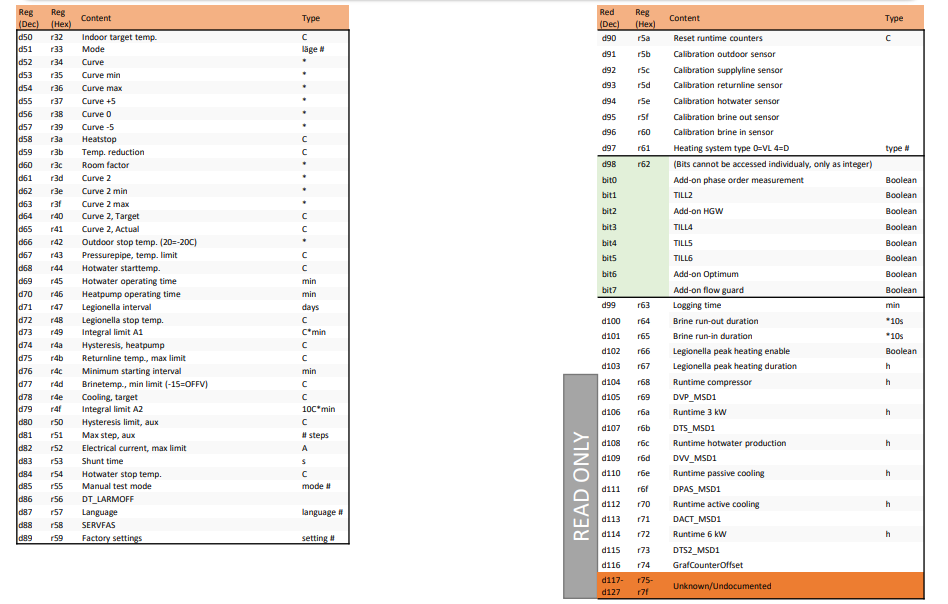948x604 pixels.
Task: Select the 'läge #' type value
Action: coord(313,49)
